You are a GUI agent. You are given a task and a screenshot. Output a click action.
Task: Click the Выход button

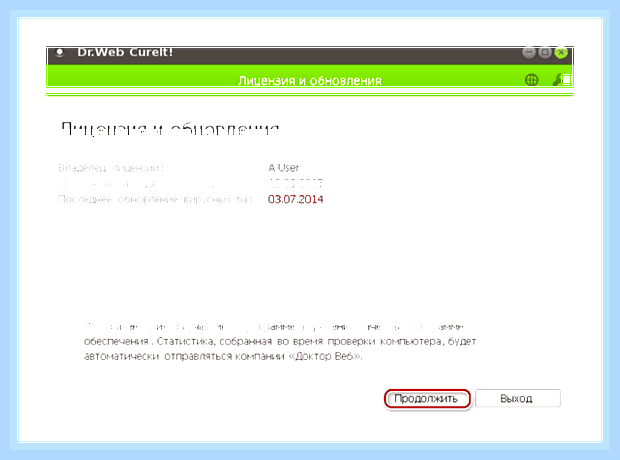(x=518, y=398)
